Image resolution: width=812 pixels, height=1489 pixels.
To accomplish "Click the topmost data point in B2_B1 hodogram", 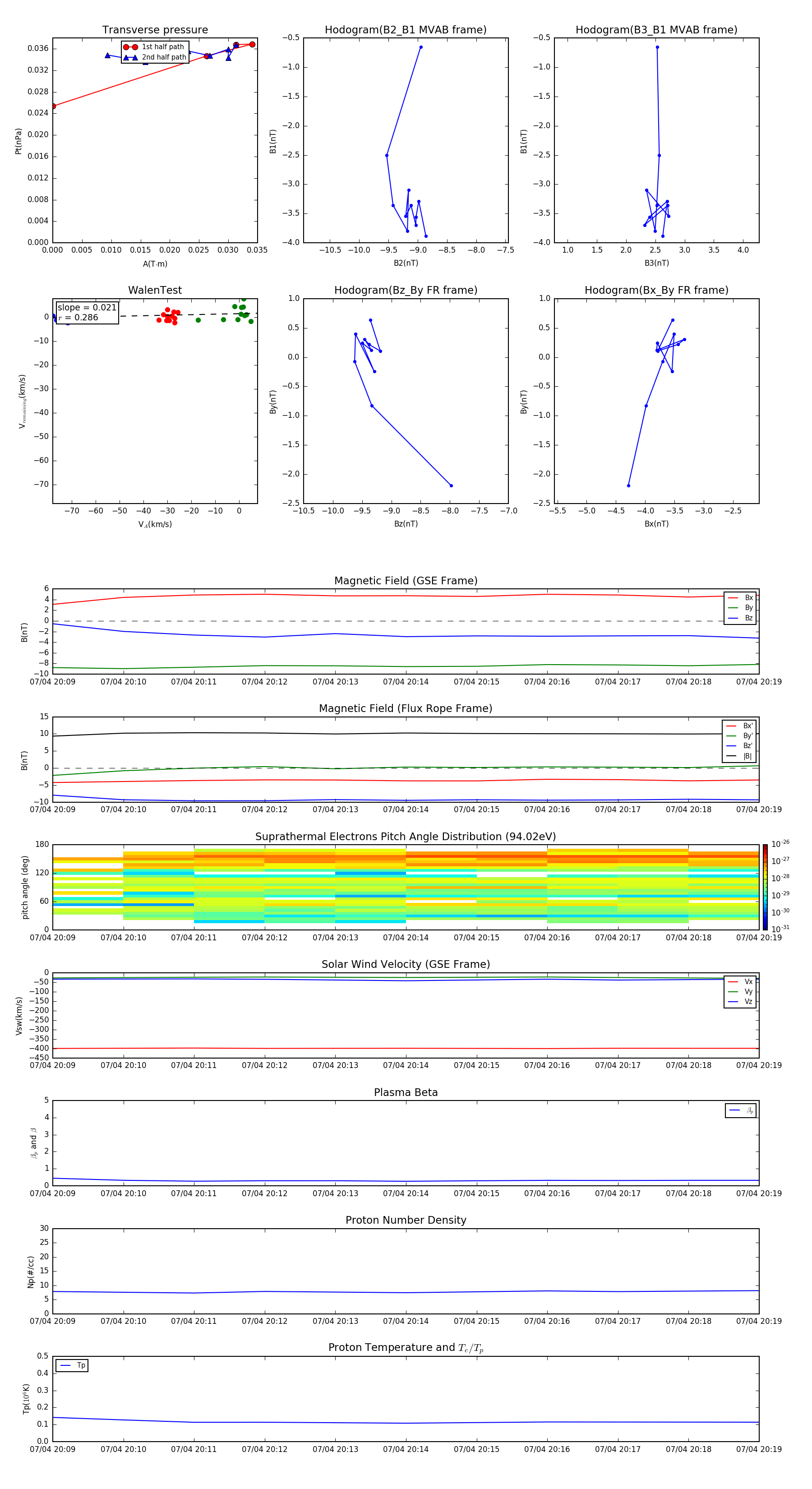I will 421,47.
